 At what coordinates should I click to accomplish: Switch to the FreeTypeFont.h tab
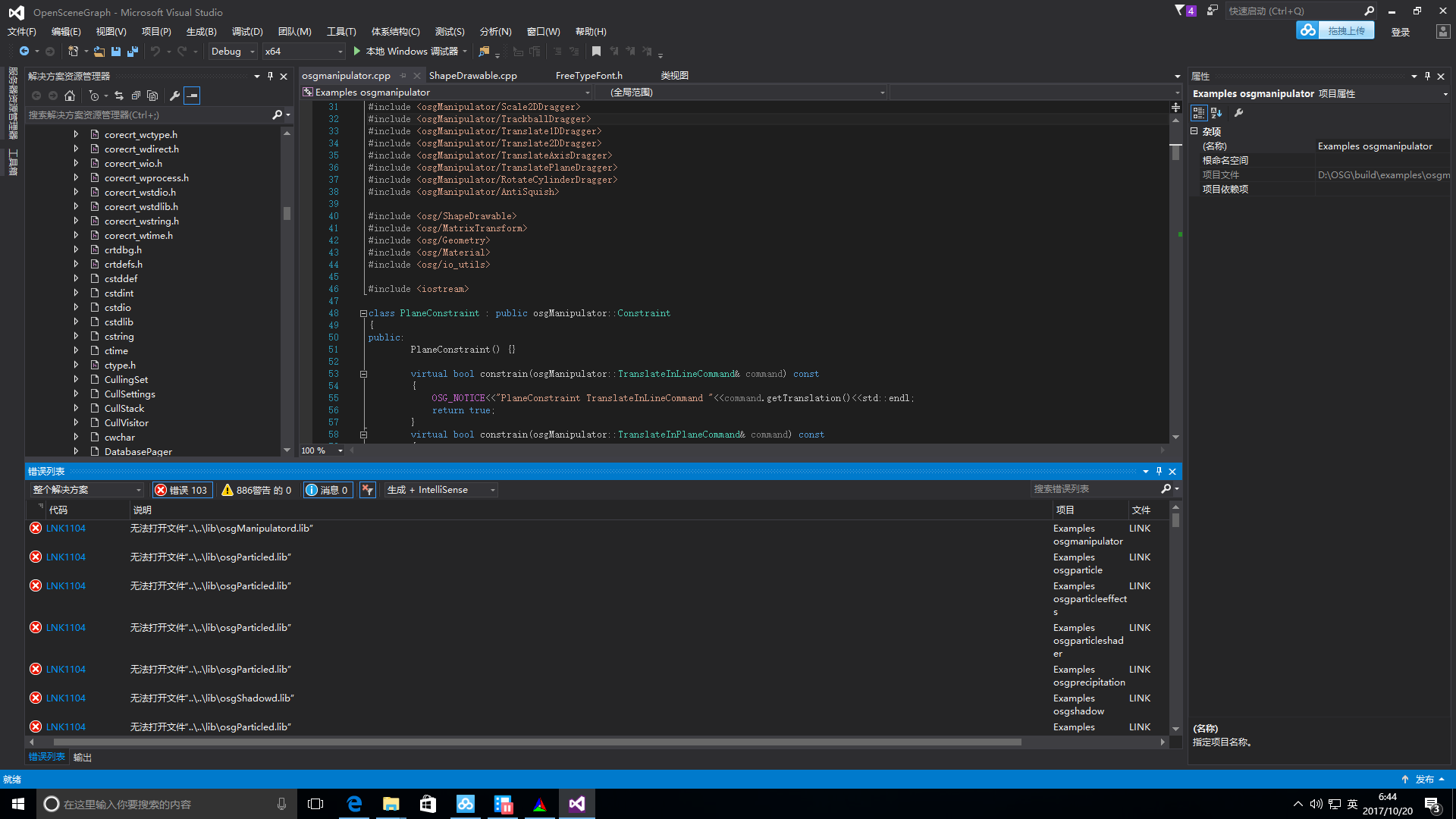click(x=589, y=75)
